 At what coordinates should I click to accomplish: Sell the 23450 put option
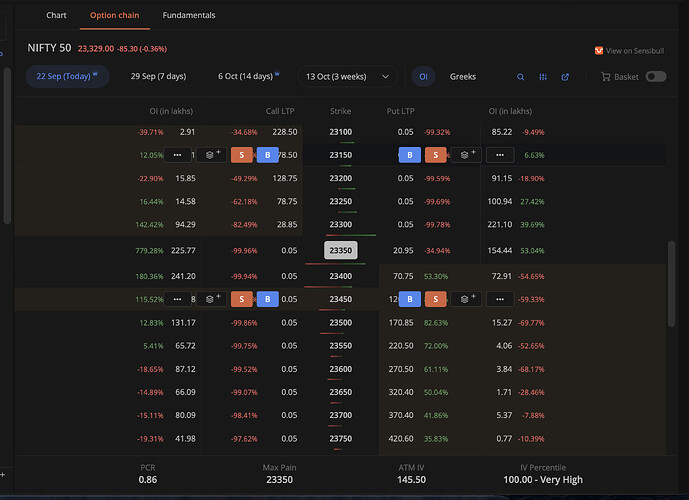click(x=435, y=299)
